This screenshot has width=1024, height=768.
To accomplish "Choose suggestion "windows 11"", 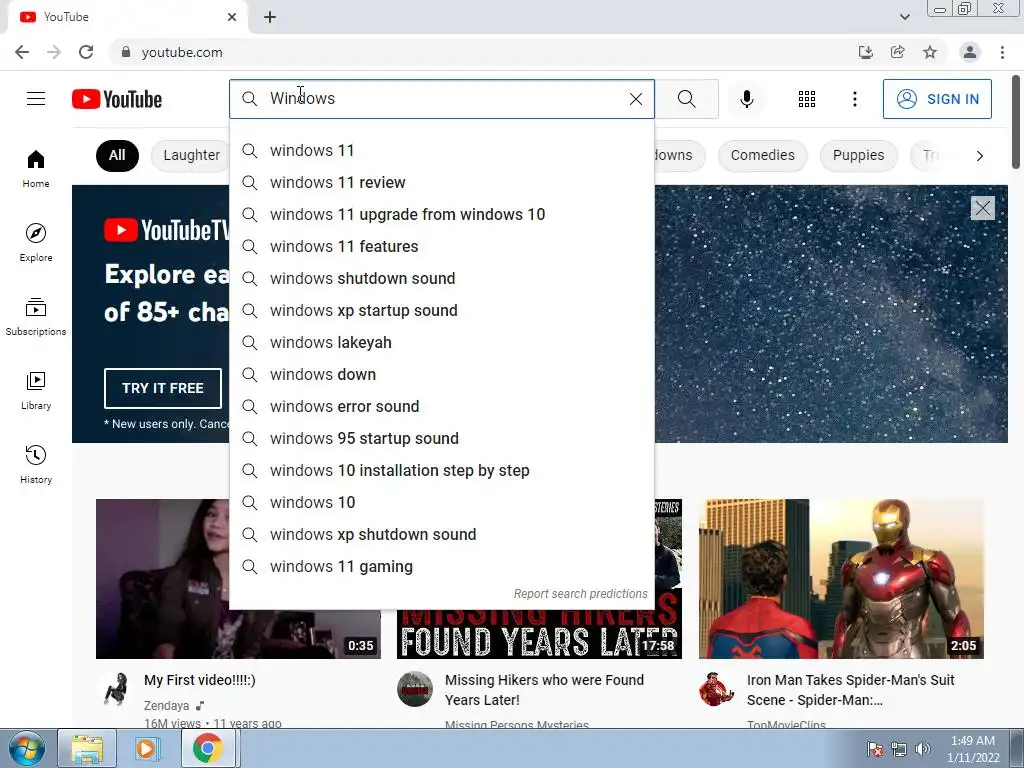I will tap(441, 150).
